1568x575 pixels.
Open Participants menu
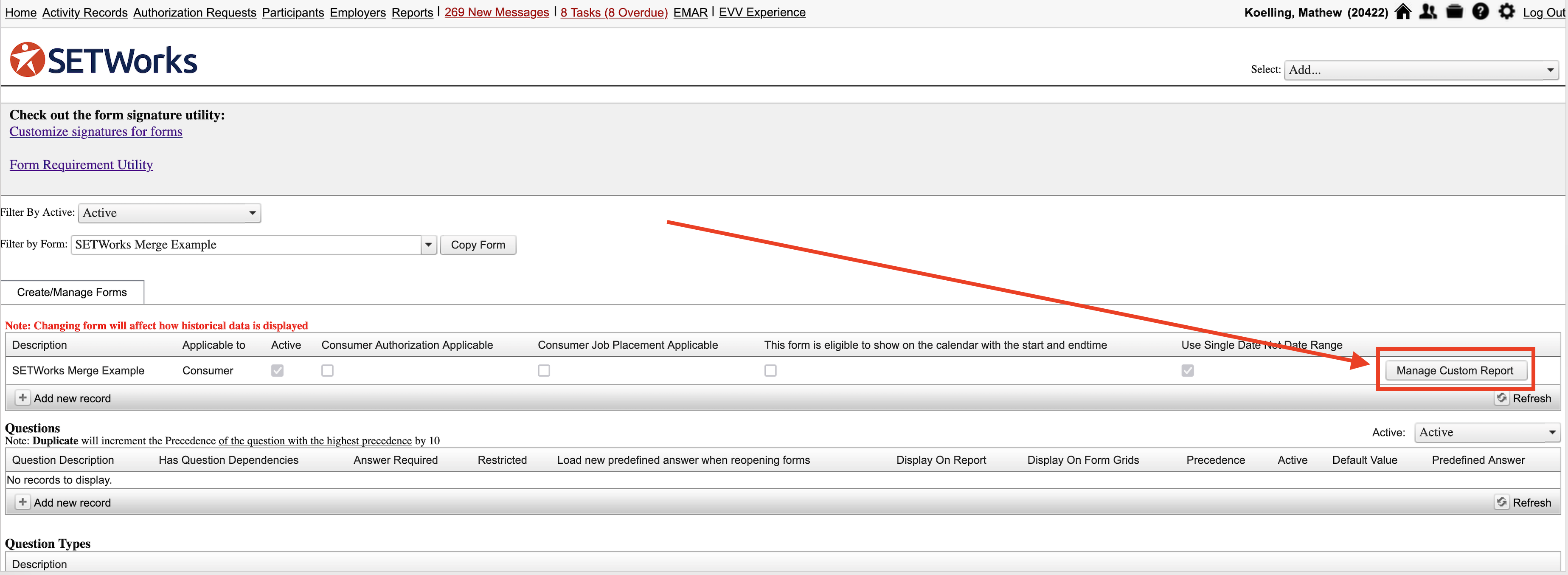coord(293,12)
